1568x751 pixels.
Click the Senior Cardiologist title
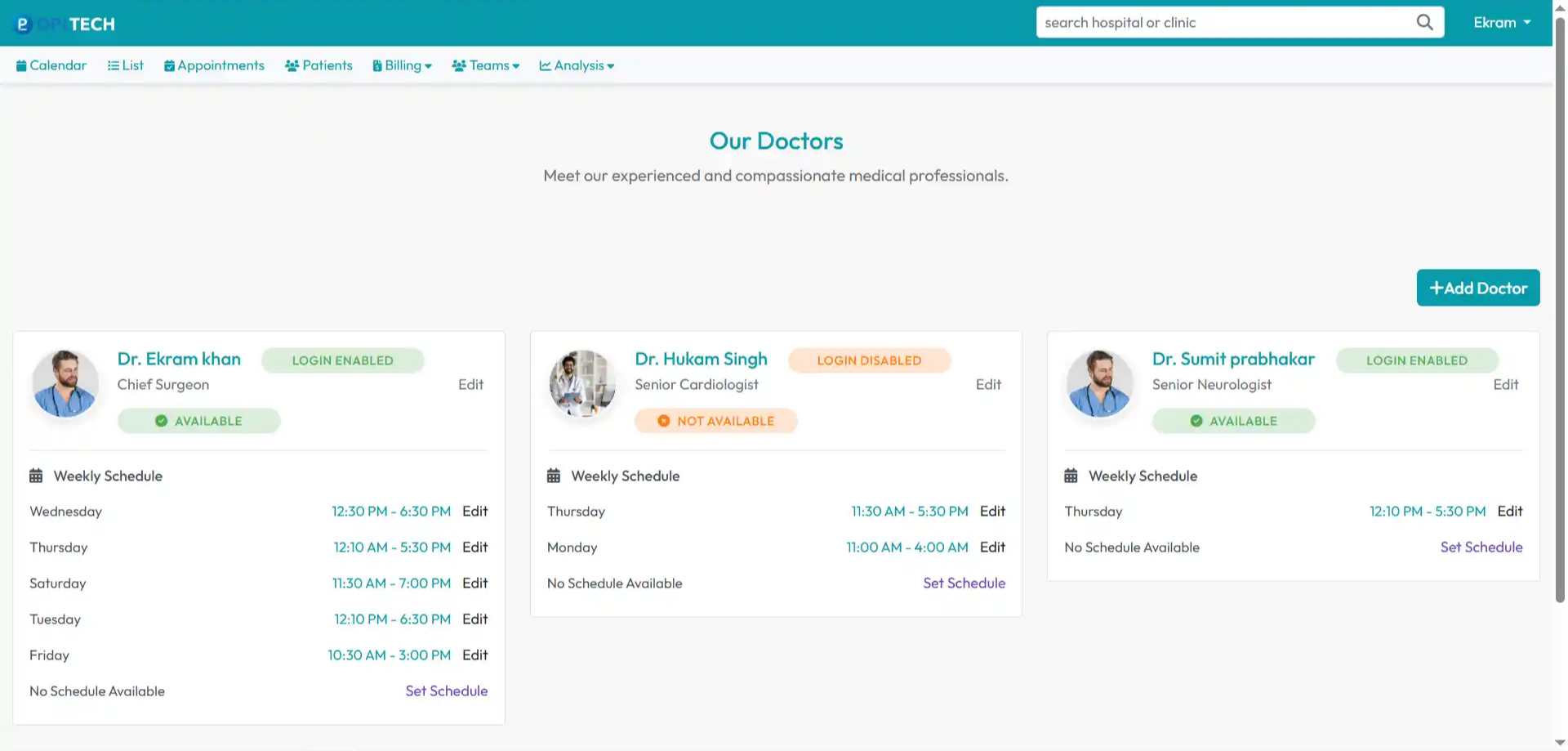click(x=697, y=384)
